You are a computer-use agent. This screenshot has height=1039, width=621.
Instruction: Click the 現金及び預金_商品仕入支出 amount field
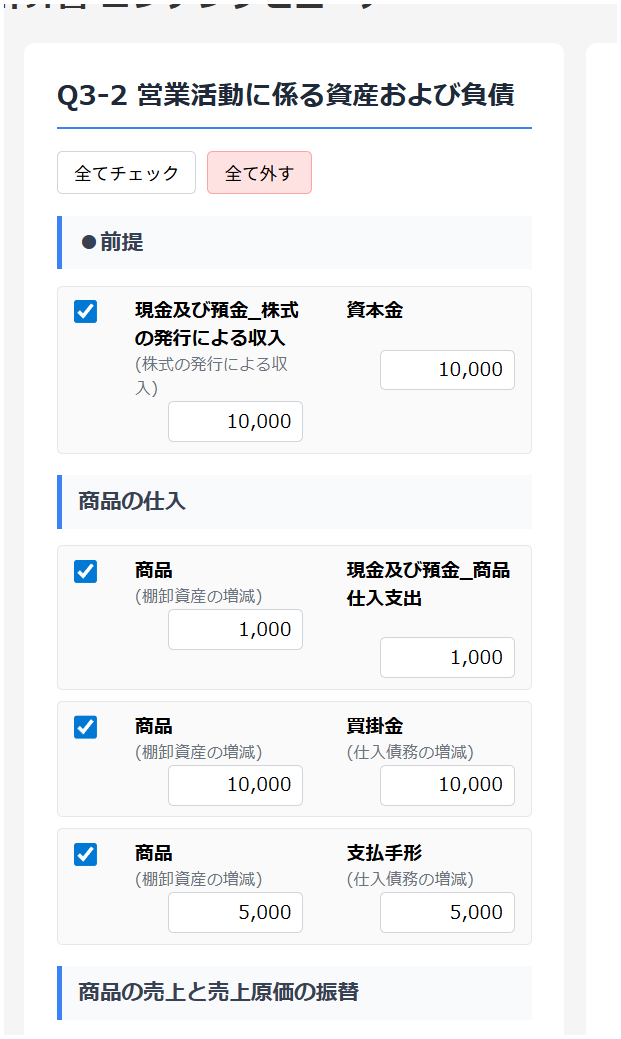coord(447,657)
